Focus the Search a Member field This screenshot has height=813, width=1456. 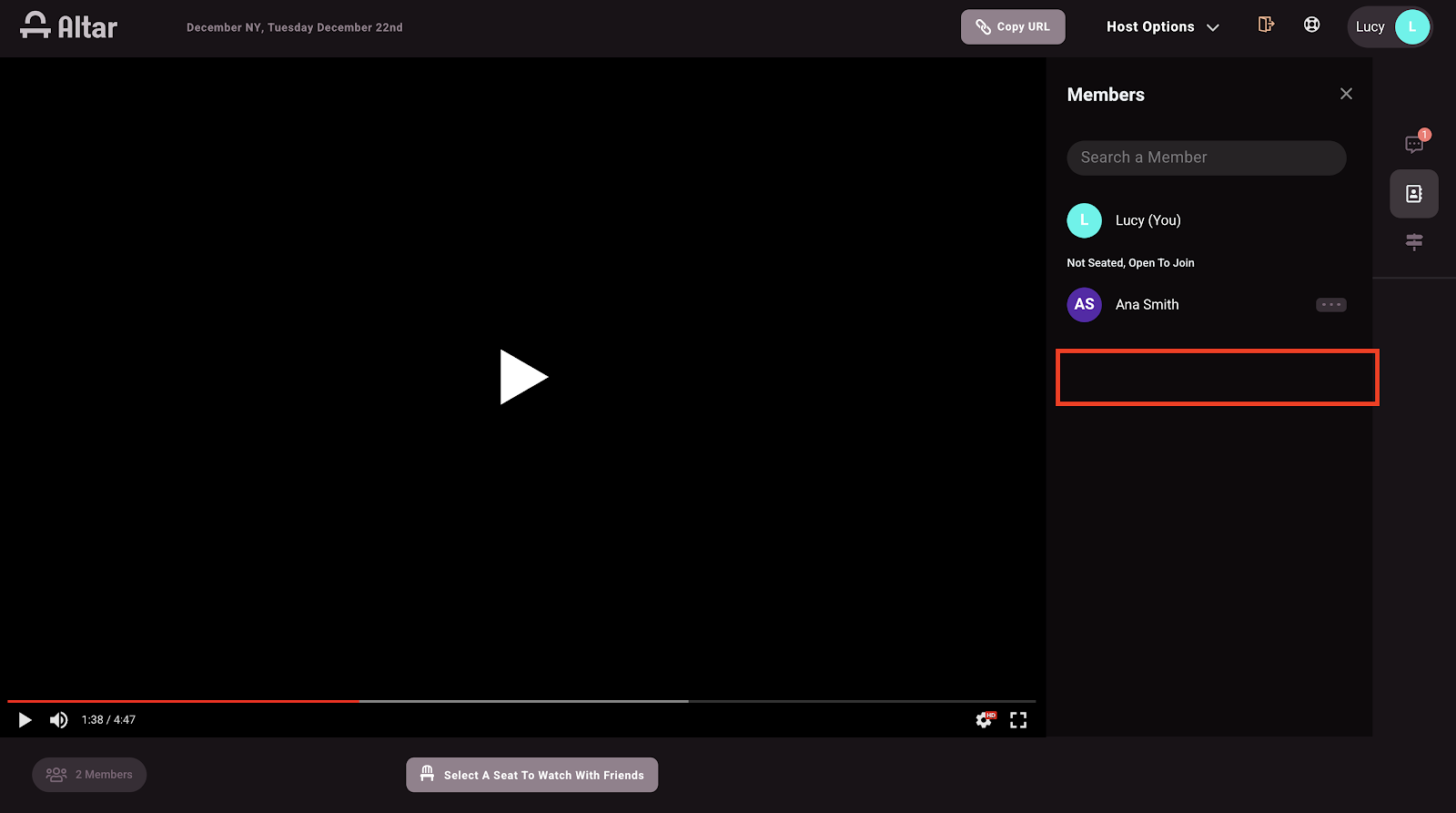tap(1207, 158)
